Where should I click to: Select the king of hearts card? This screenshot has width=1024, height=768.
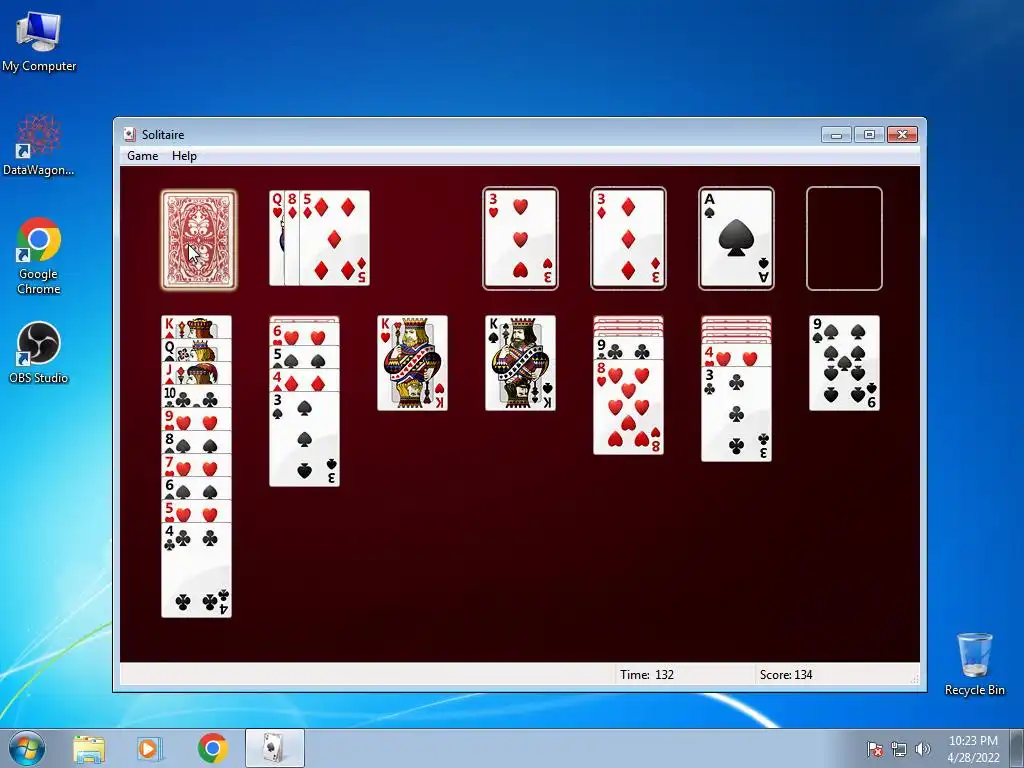[x=412, y=363]
